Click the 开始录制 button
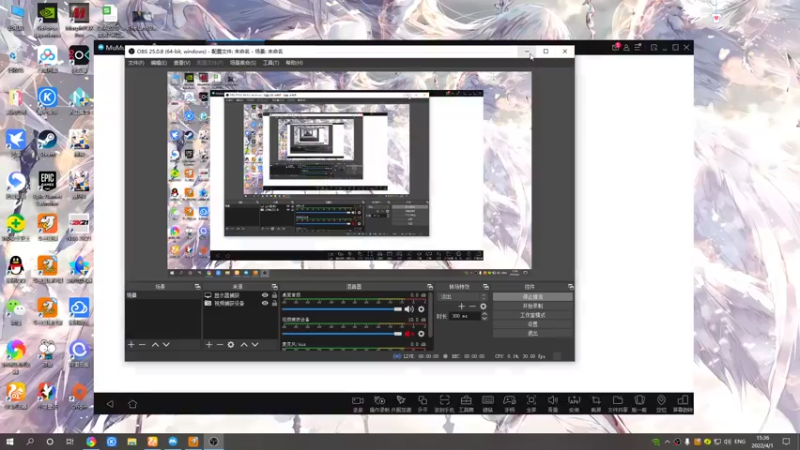 click(x=533, y=306)
